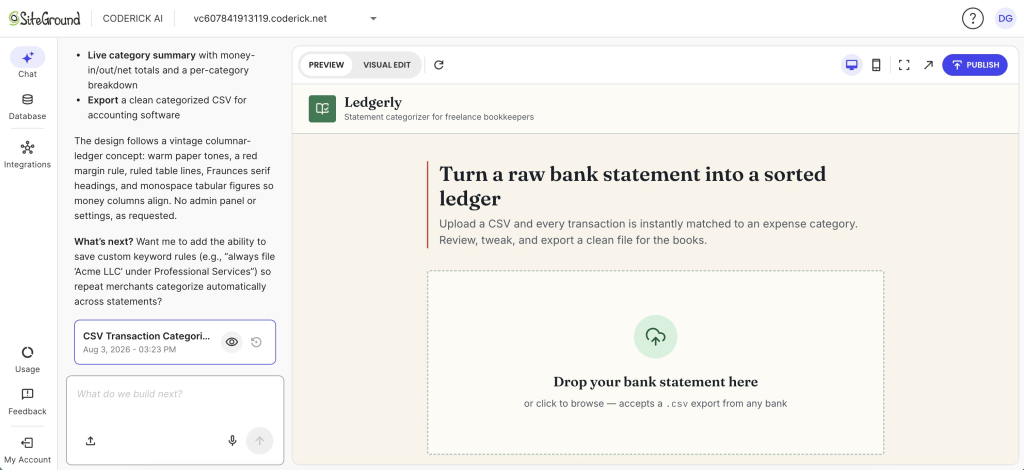1024x470 pixels.
Task: Start voice input with the microphone
Action: [x=232, y=441]
